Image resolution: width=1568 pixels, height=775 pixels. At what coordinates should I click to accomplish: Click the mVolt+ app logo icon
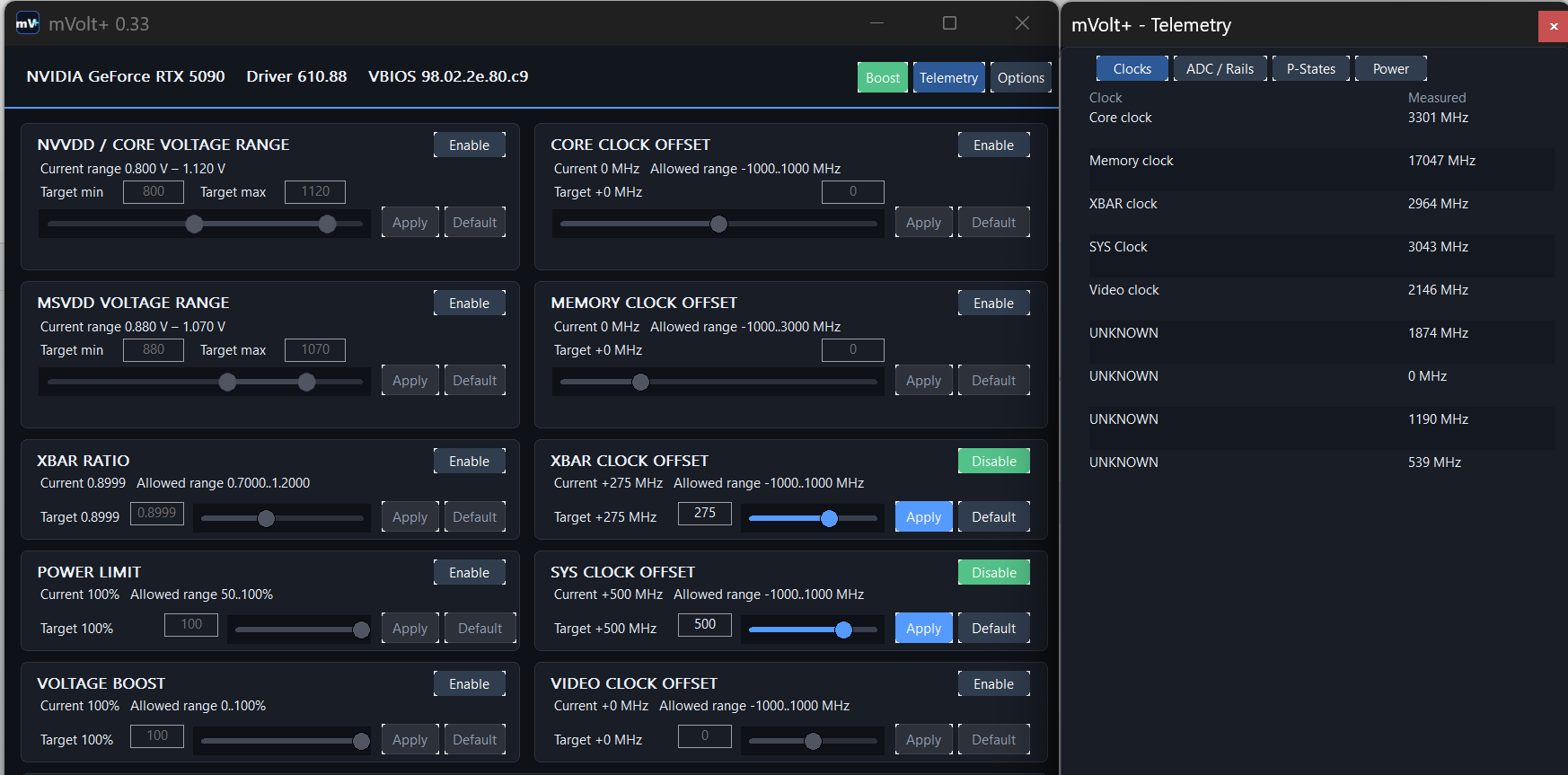pos(28,23)
